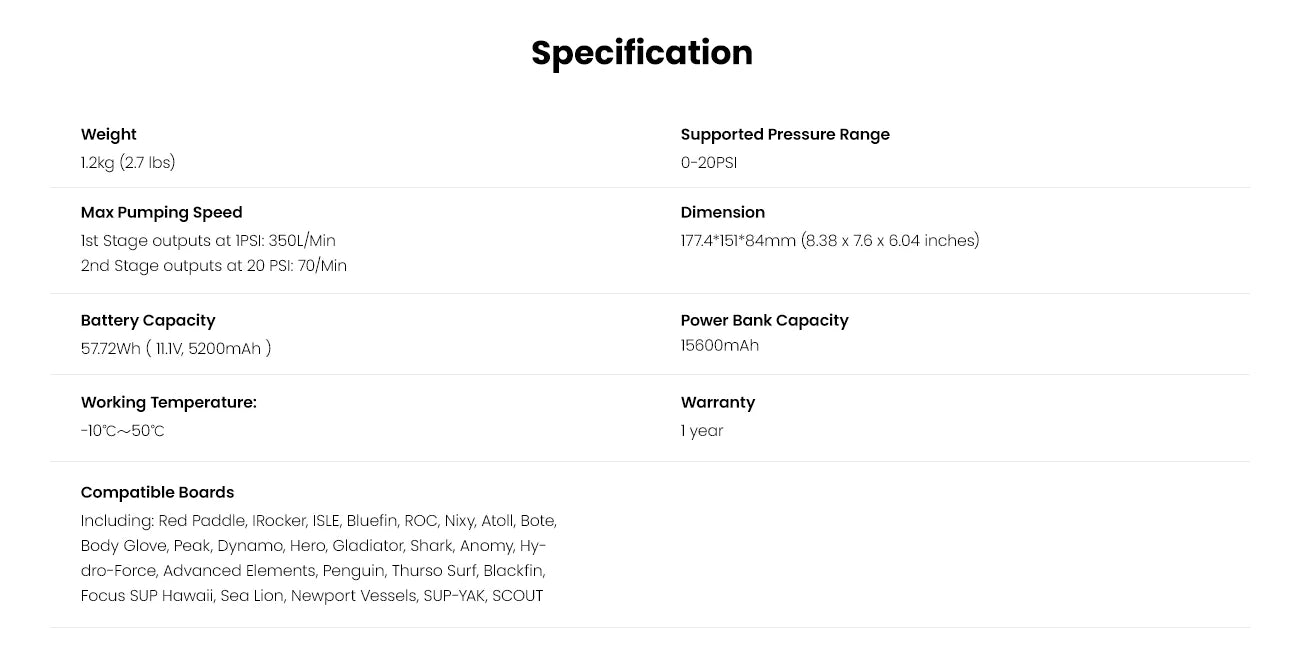Click the Working Temperature label

click(168, 402)
